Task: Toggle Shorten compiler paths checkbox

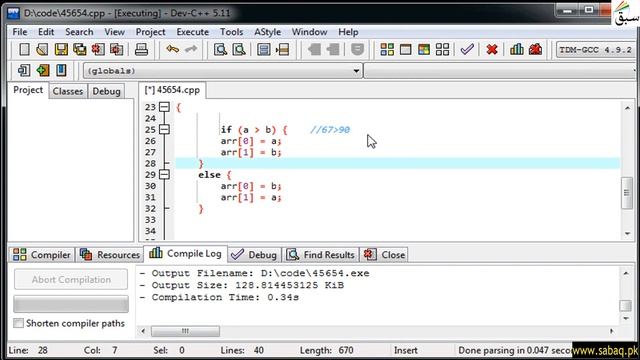Action: (x=18, y=323)
